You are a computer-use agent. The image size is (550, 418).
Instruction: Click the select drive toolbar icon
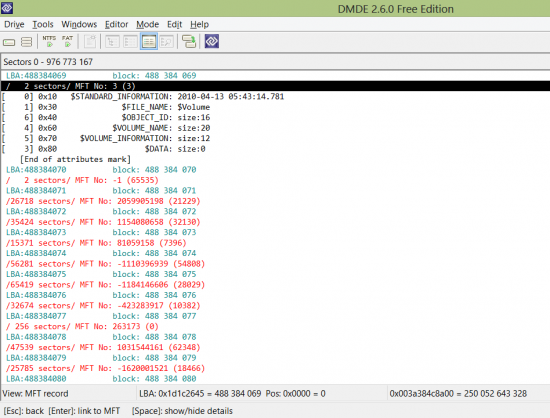point(9,42)
